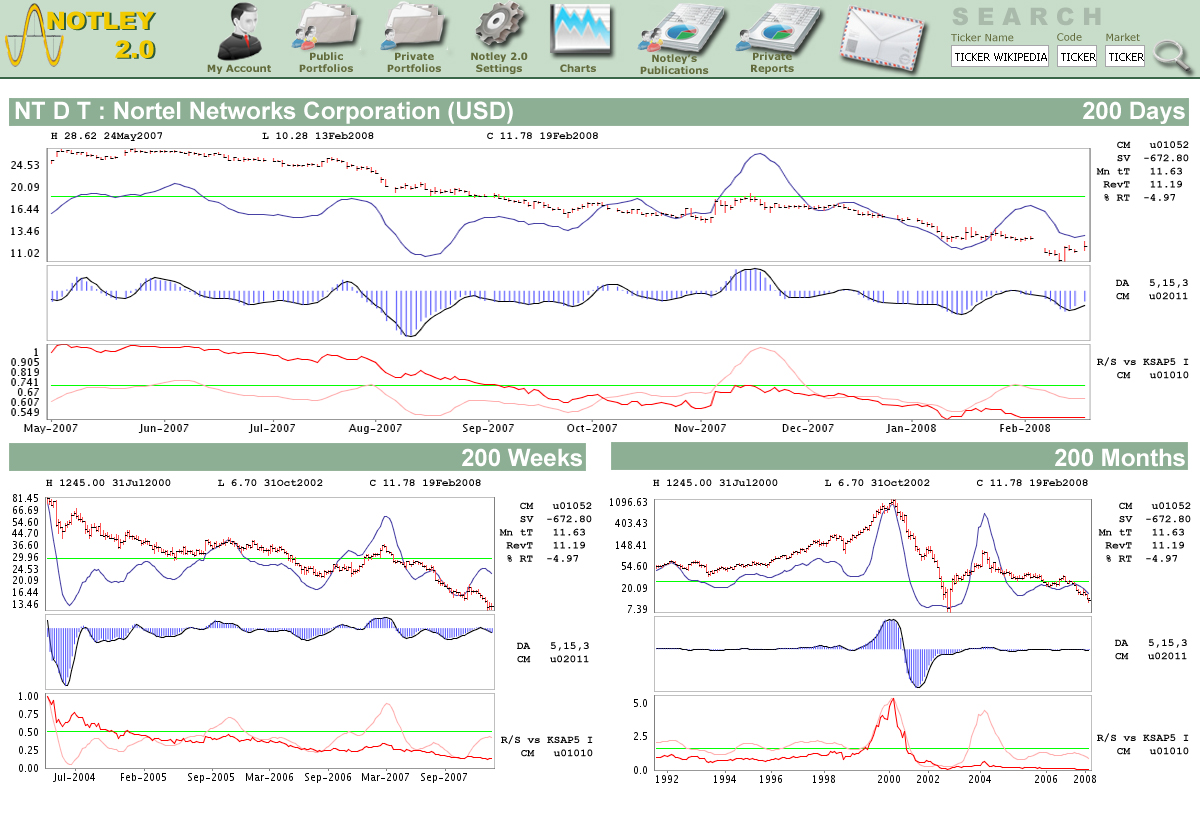Click the Charts text label
Screen dimensions: 1200x840
tap(577, 69)
